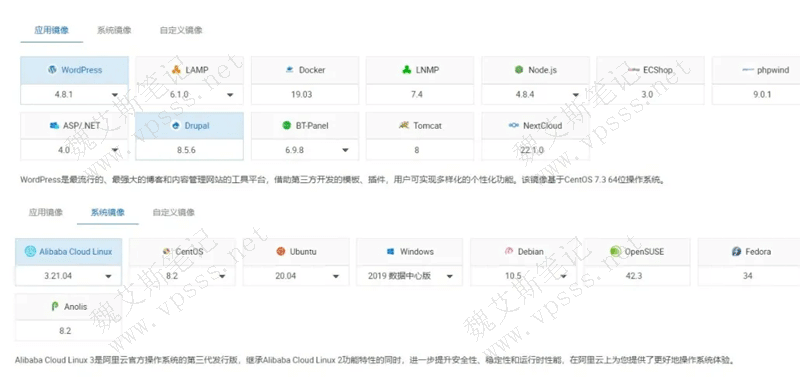Click the Docker whale icon
Image resolution: width=800 pixels, height=378 pixels.
click(290, 70)
